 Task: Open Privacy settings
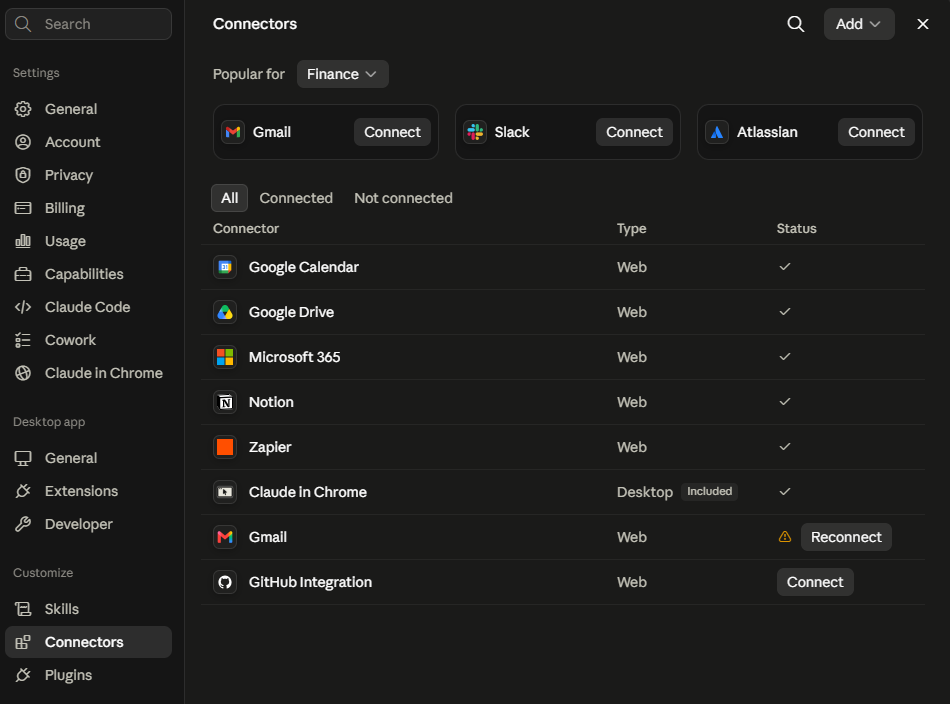tap(88, 175)
